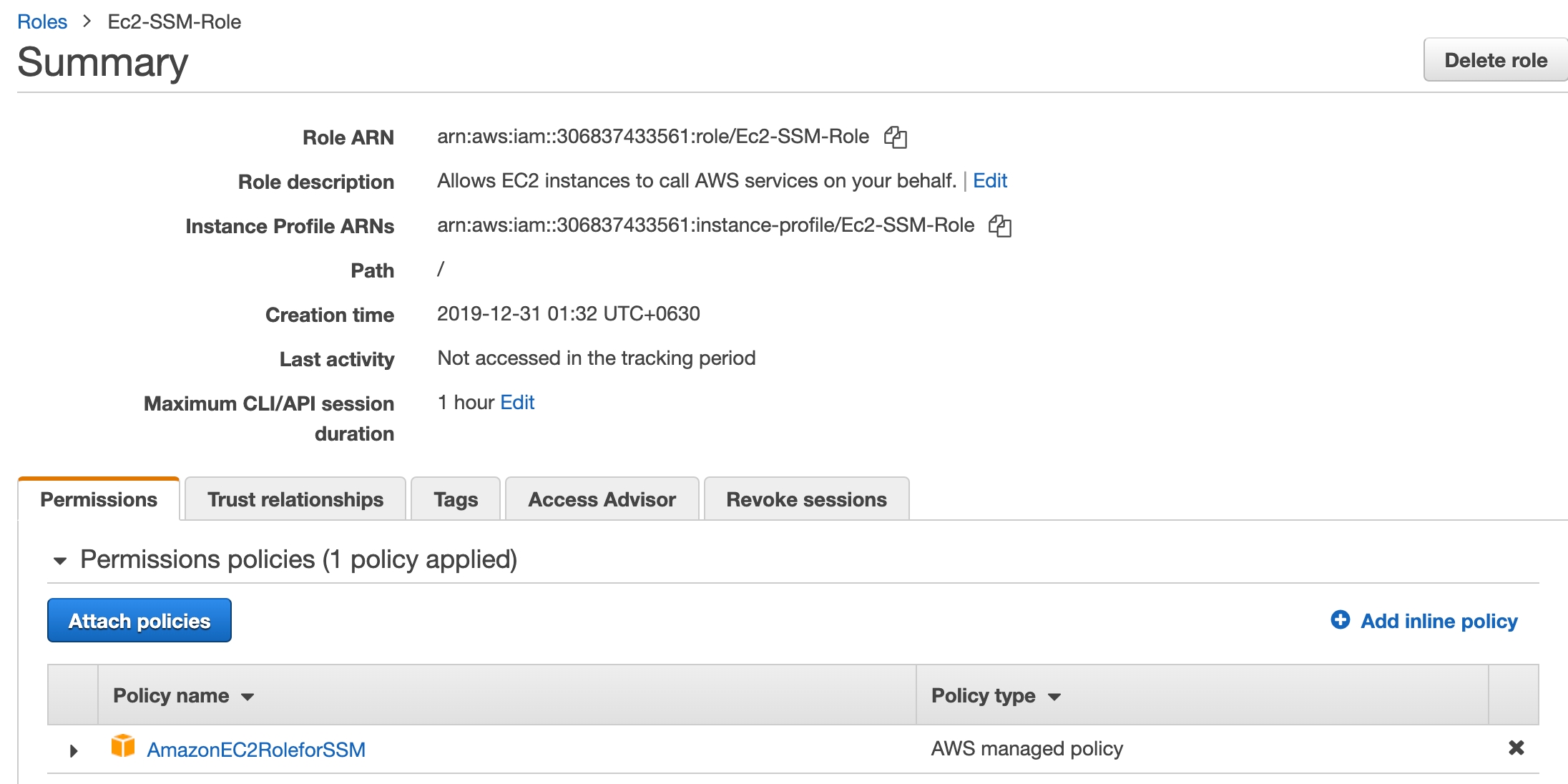Copy the Role ARN to clipboard

click(895, 137)
